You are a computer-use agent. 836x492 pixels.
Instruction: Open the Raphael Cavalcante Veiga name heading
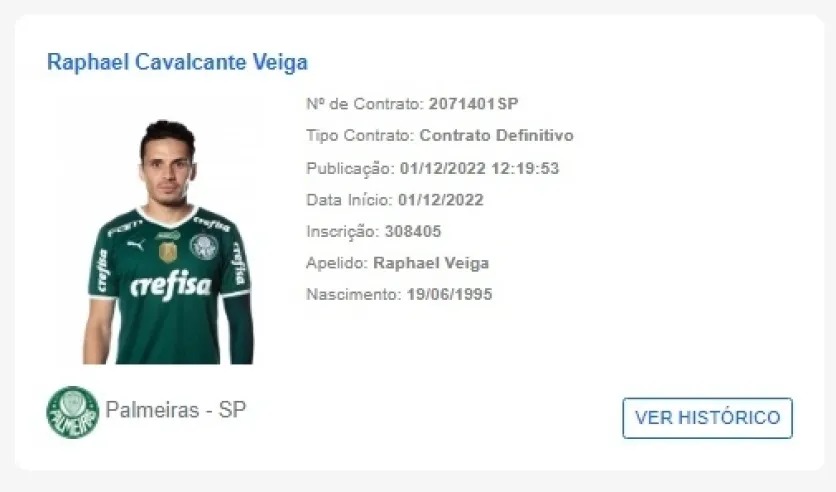[178, 62]
